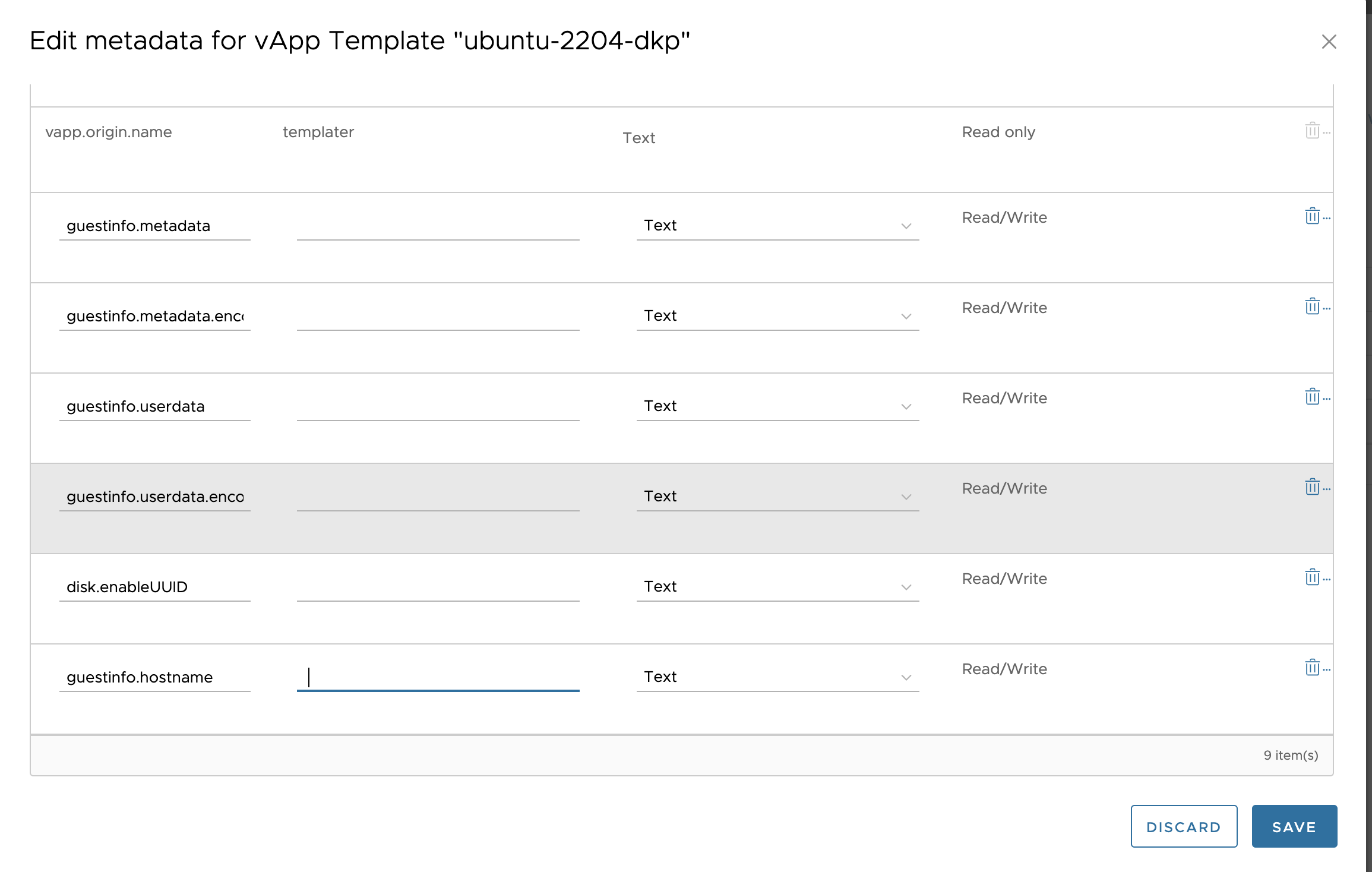Click the value field for guestinfo.hostname
The image size is (1372, 872).
click(437, 677)
